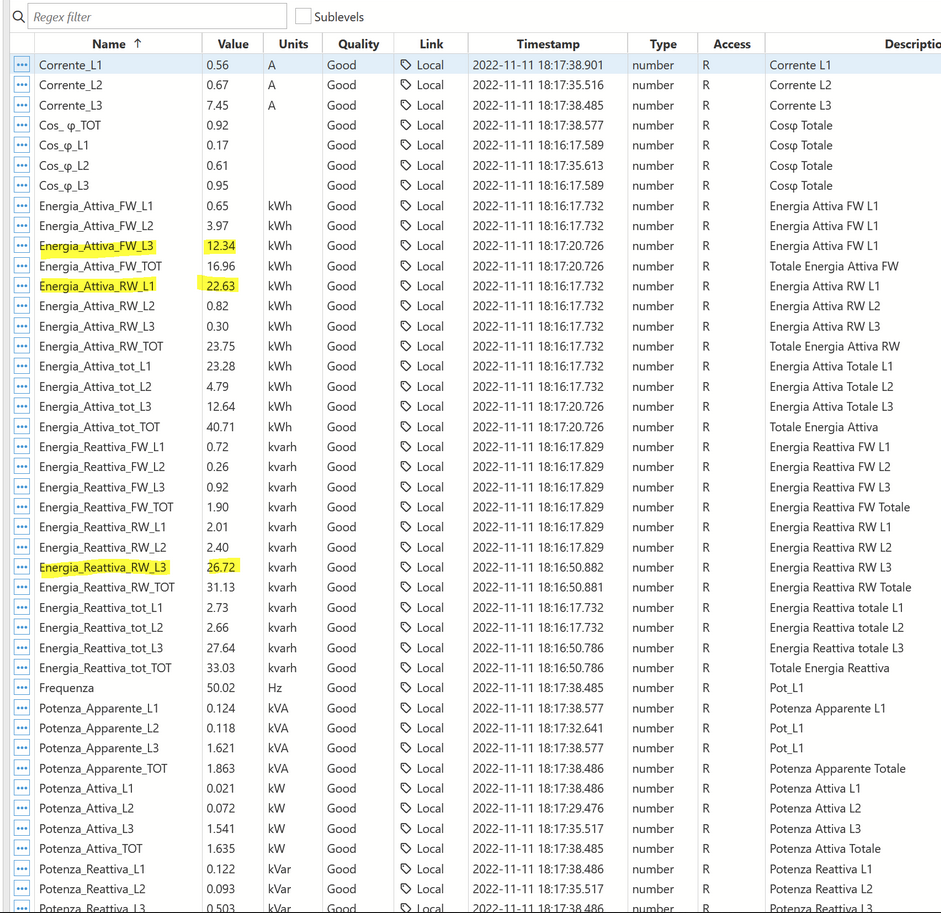Open the ellipsis menu for Energia_Attiva_FW_L3
Image resolution: width=941 pixels, height=913 pixels.
[22, 246]
